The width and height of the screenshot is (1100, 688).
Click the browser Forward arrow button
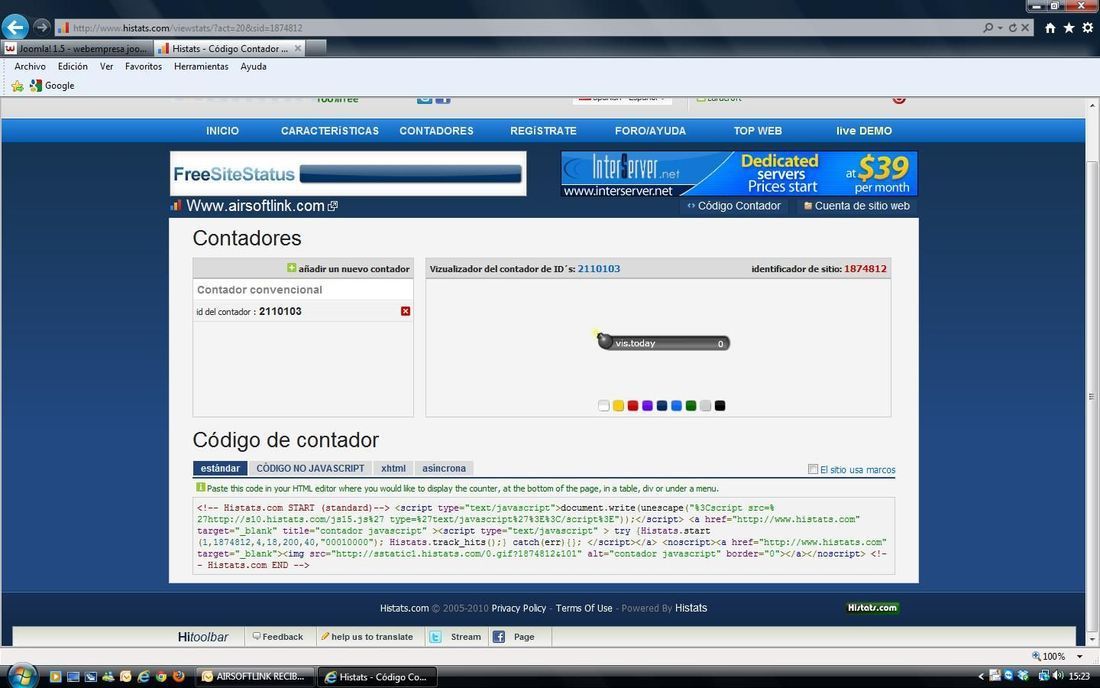point(41,27)
